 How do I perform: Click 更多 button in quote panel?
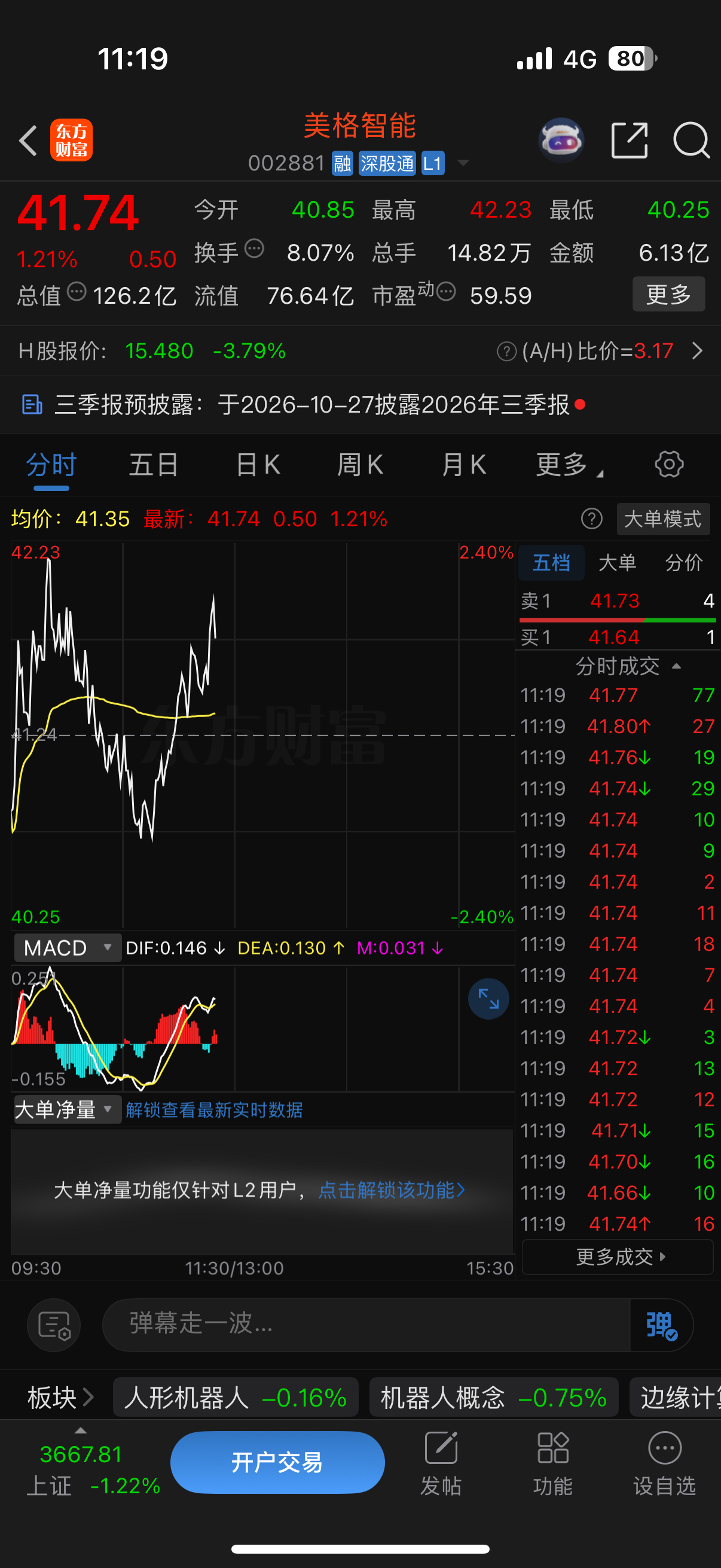coord(668,294)
